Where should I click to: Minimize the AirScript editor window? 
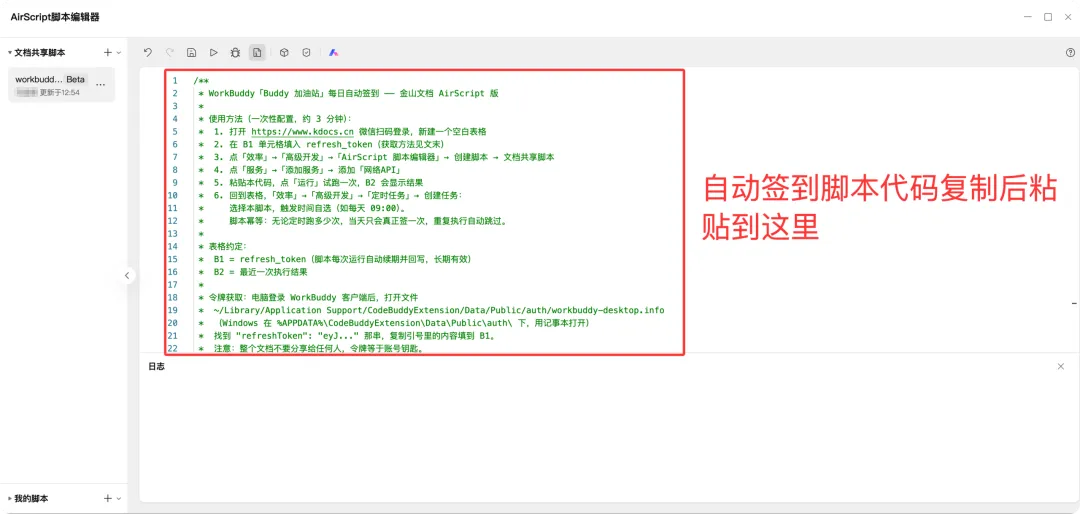[x=1027, y=17]
